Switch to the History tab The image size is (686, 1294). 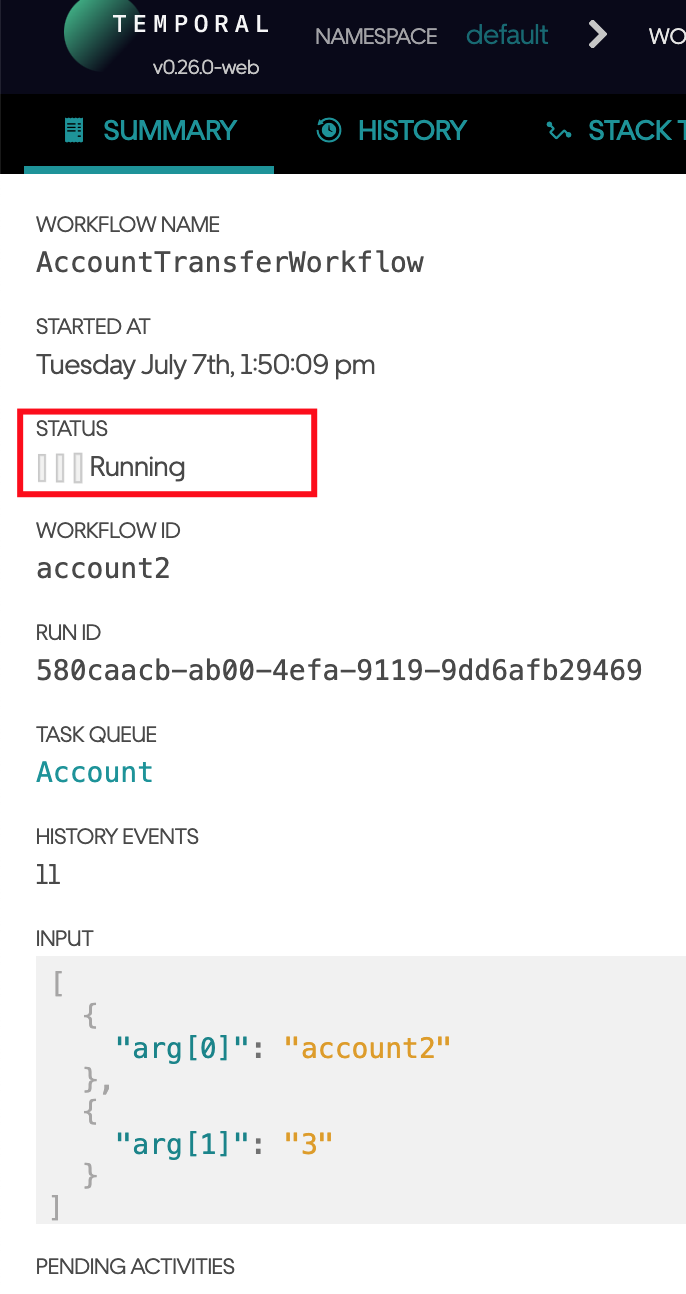tap(390, 130)
